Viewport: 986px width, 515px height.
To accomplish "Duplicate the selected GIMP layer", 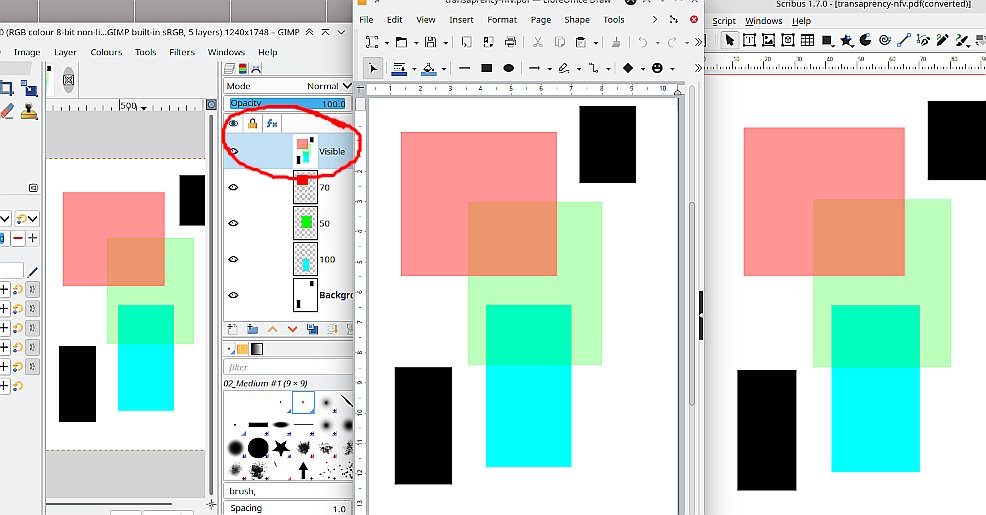I will (x=313, y=329).
